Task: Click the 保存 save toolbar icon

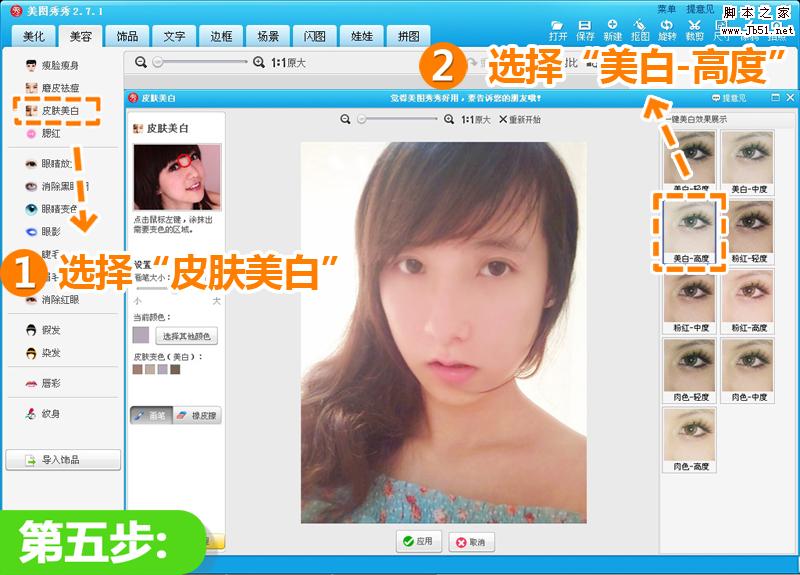Action: pos(585,31)
